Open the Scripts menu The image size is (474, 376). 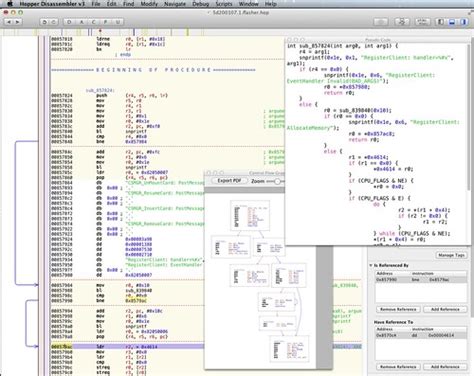[224, 4]
